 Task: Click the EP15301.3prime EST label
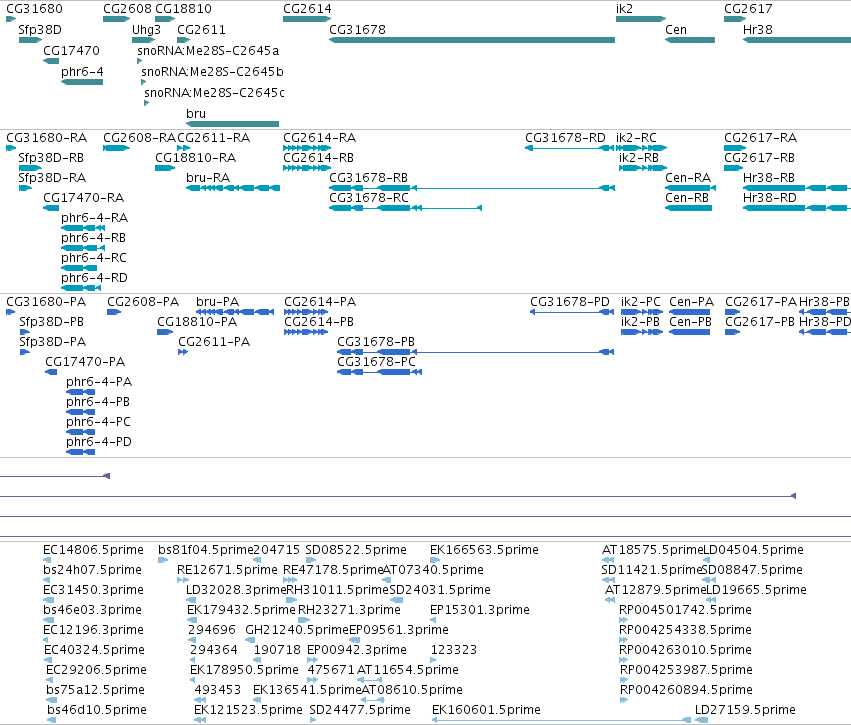(x=480, y=610)
